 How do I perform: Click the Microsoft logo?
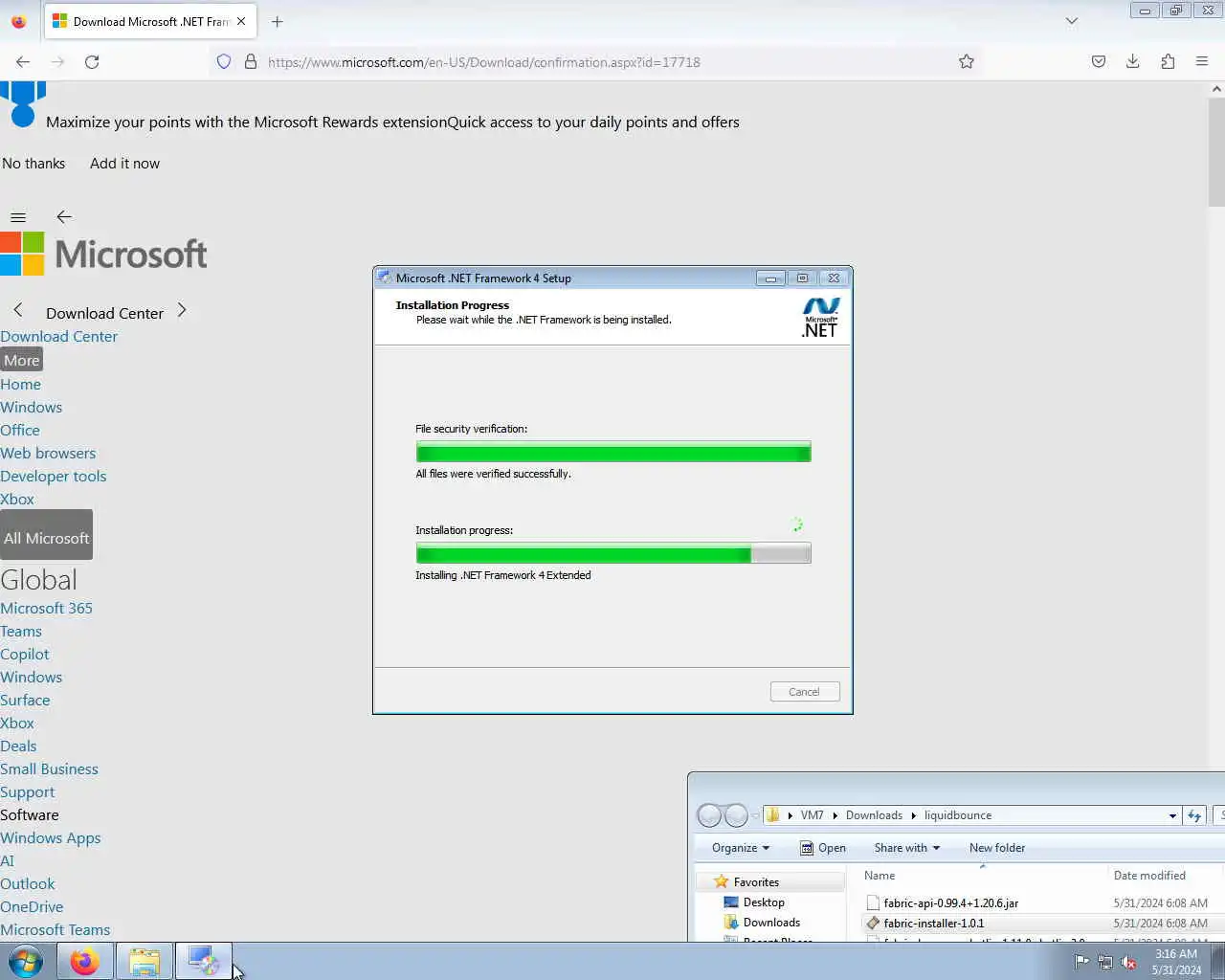(x=103, y=254)
